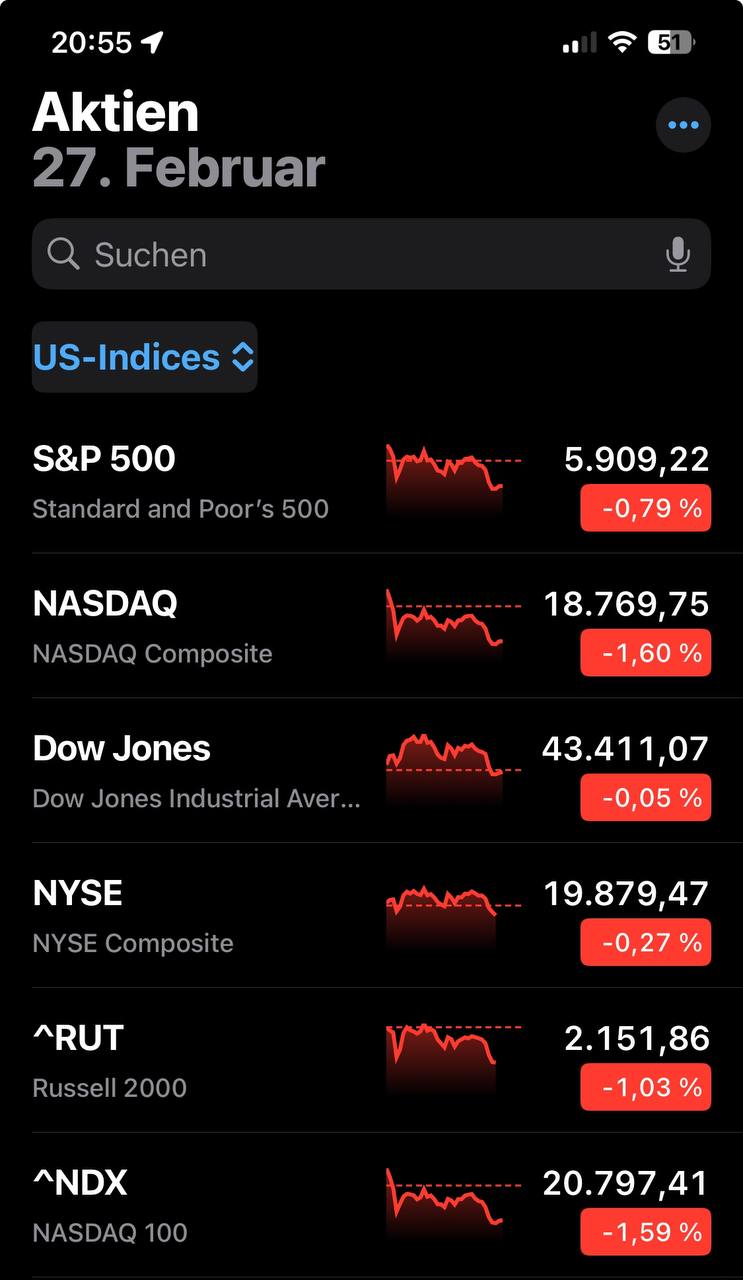This screenshot has width=743, height=1280.
Task: Tap the microphone dictation icon
Action: point(678,255)
